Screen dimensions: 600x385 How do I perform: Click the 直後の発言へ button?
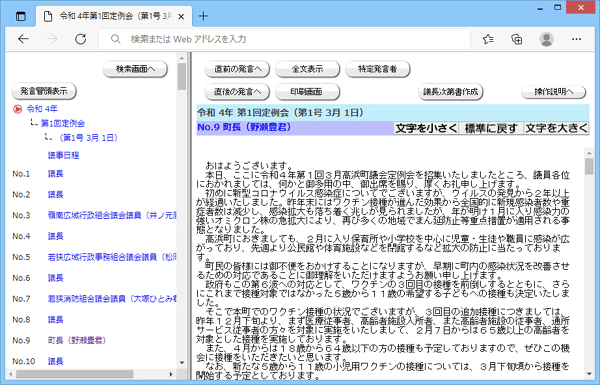(237, 91)
